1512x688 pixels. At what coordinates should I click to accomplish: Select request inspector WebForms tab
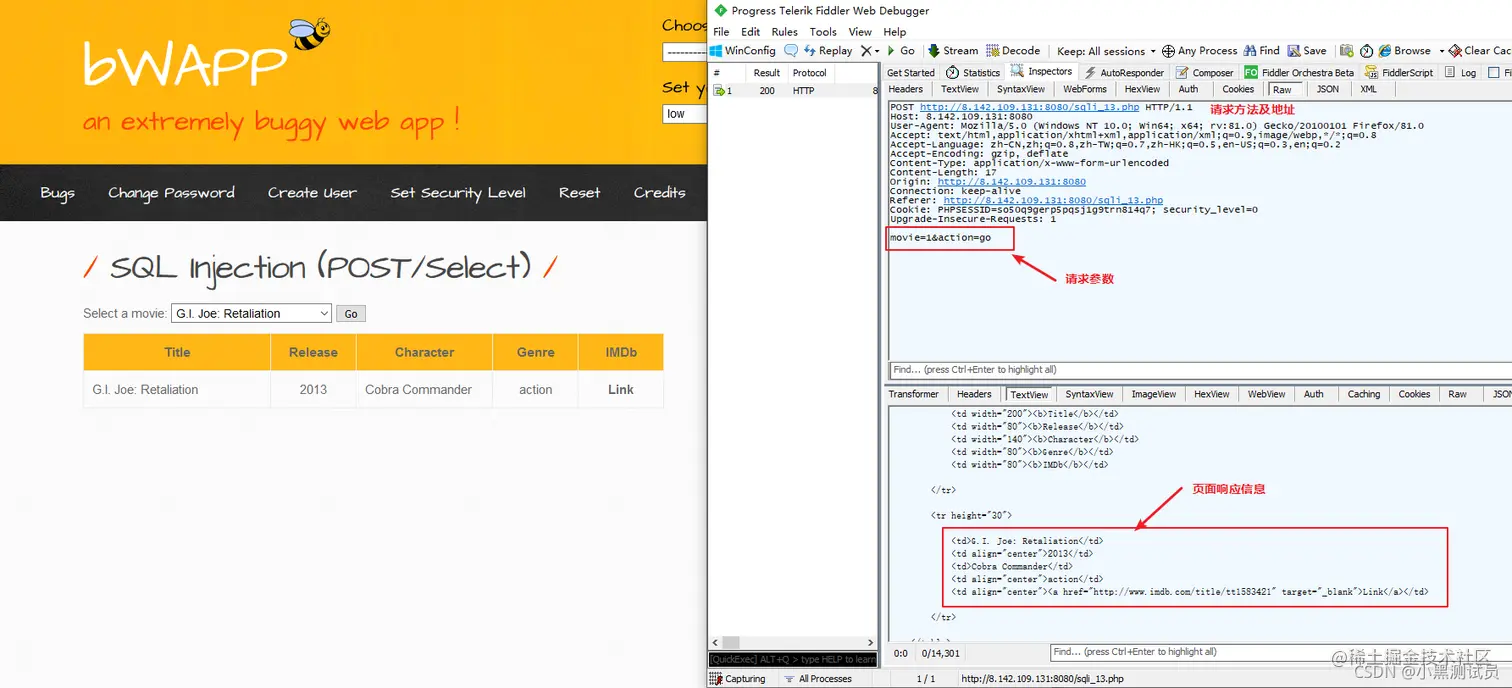[1085, 89]
